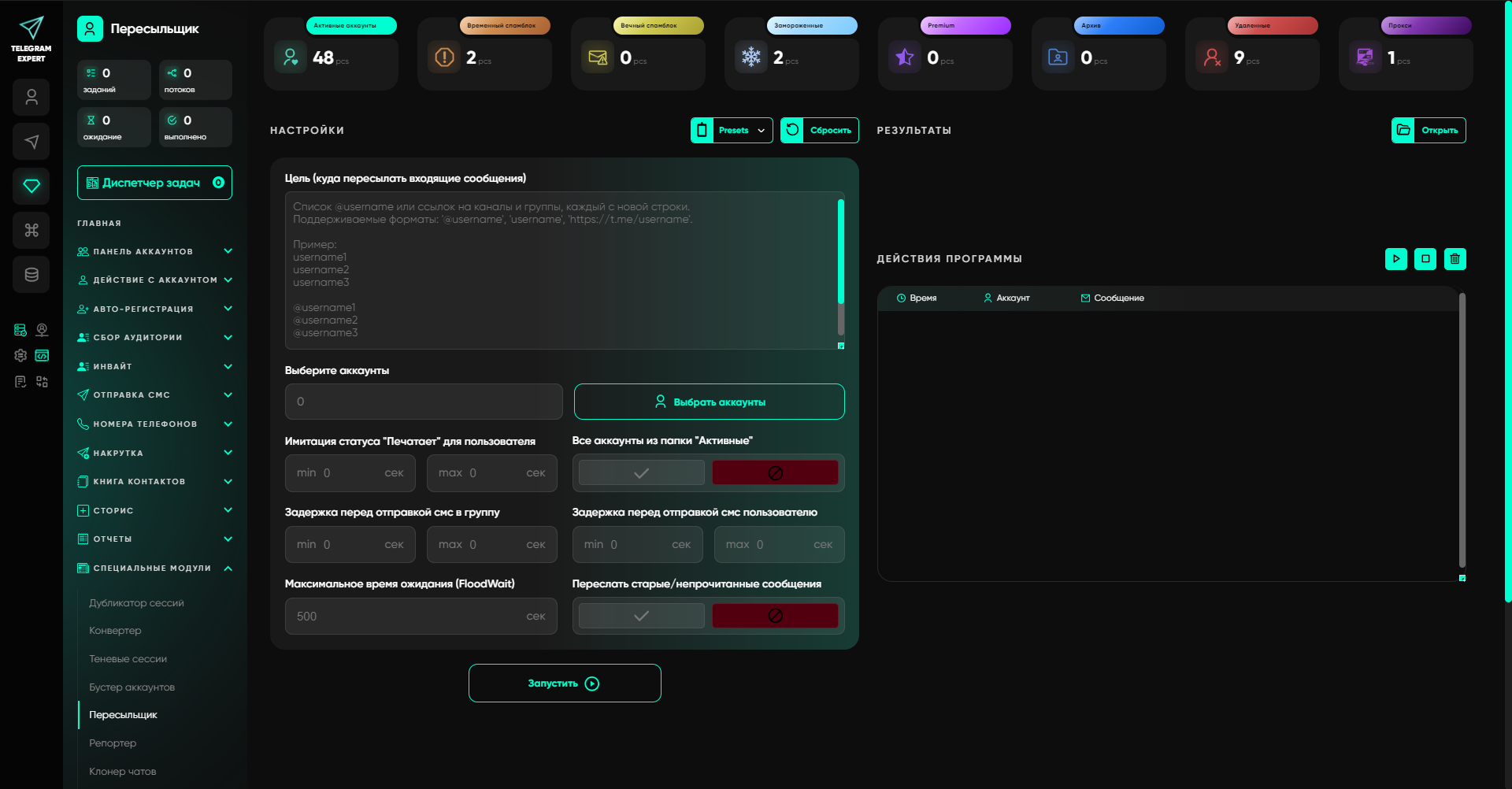Click the FloodWait maximum wait time field
This screenshot has height=789, width=1512.
pos(409,617)
